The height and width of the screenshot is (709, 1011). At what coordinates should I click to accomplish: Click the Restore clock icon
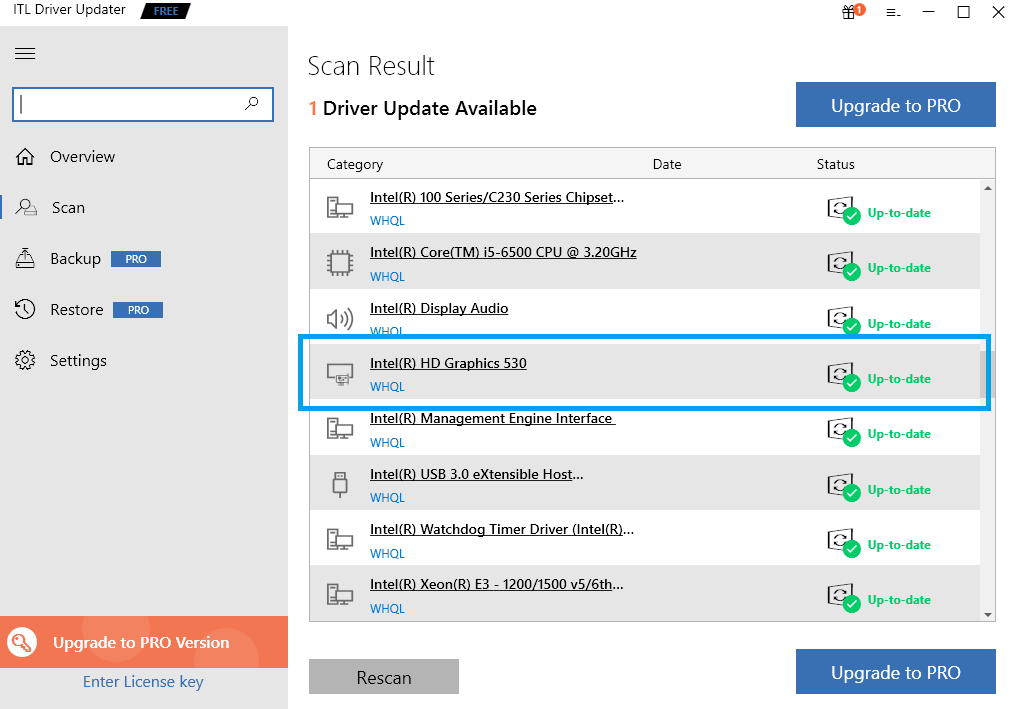click(x=25, y=309)
